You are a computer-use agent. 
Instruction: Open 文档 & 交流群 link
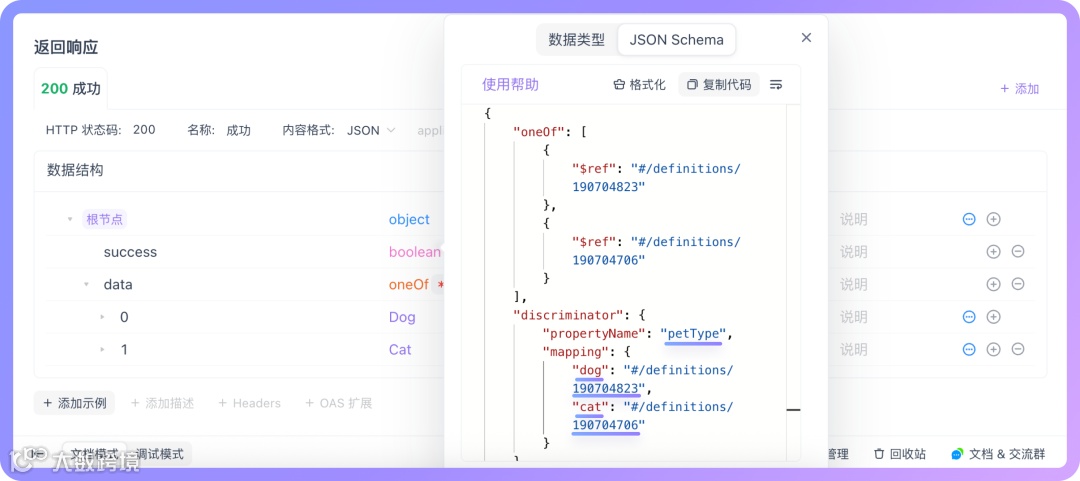click(x=999, y=454)
